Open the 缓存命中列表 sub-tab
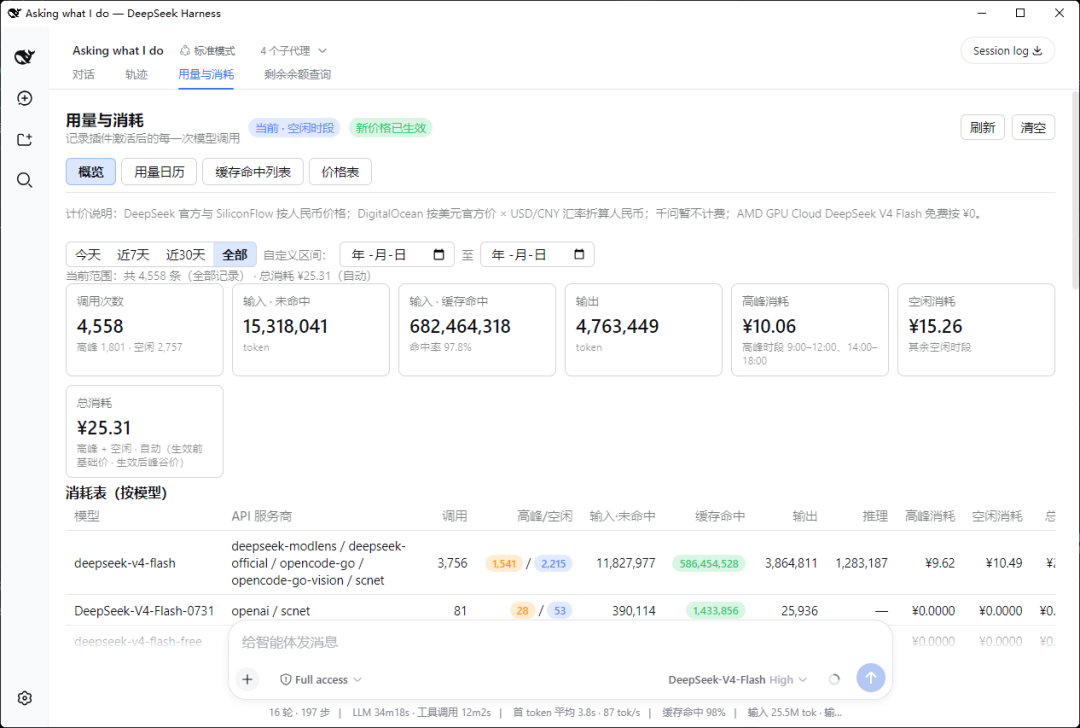This screenshot has height=728, width=1080. point(253,172)
